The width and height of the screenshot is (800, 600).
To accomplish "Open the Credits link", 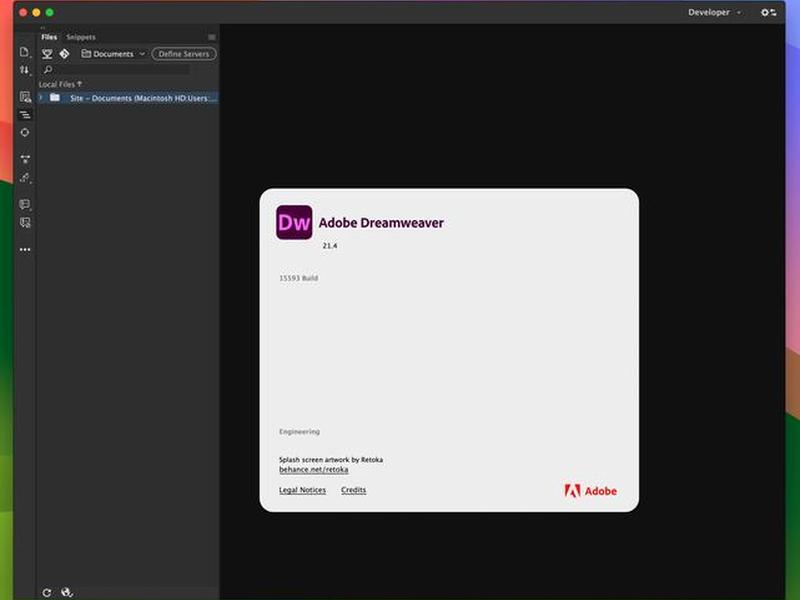I will tap(354, 490).
